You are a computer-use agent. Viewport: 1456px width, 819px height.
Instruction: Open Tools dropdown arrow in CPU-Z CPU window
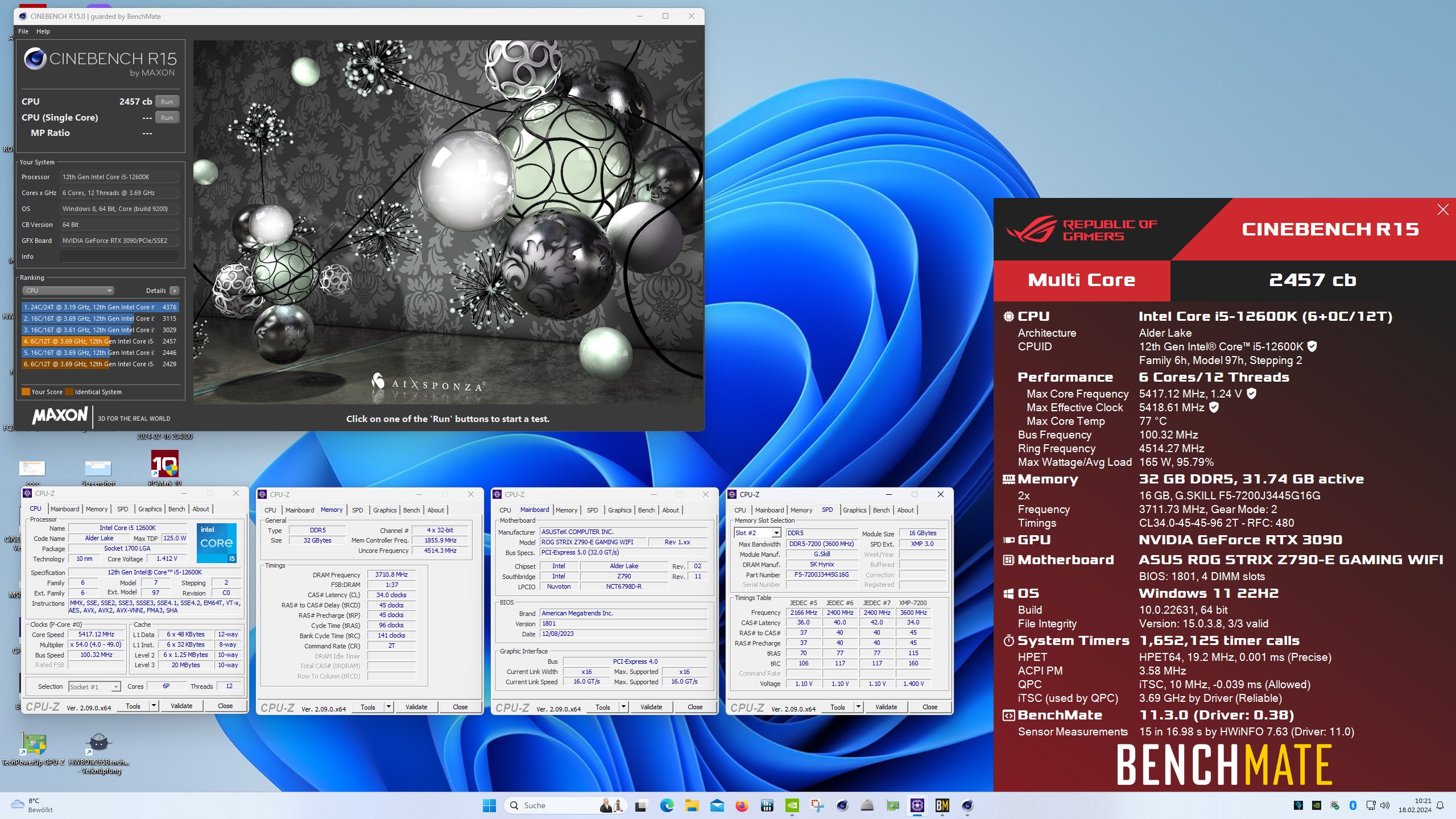[153, 706]
